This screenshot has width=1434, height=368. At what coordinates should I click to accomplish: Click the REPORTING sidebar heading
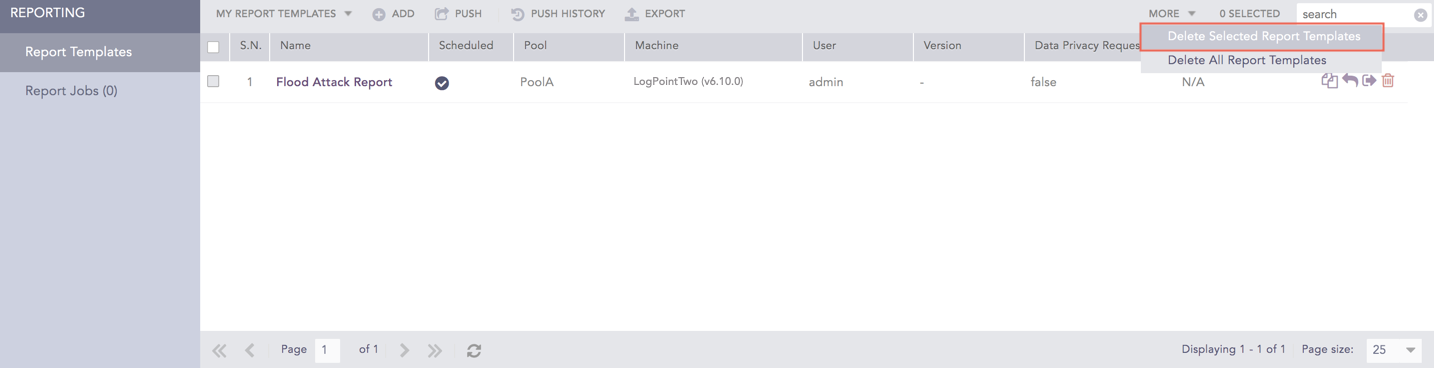pos(48,13)
